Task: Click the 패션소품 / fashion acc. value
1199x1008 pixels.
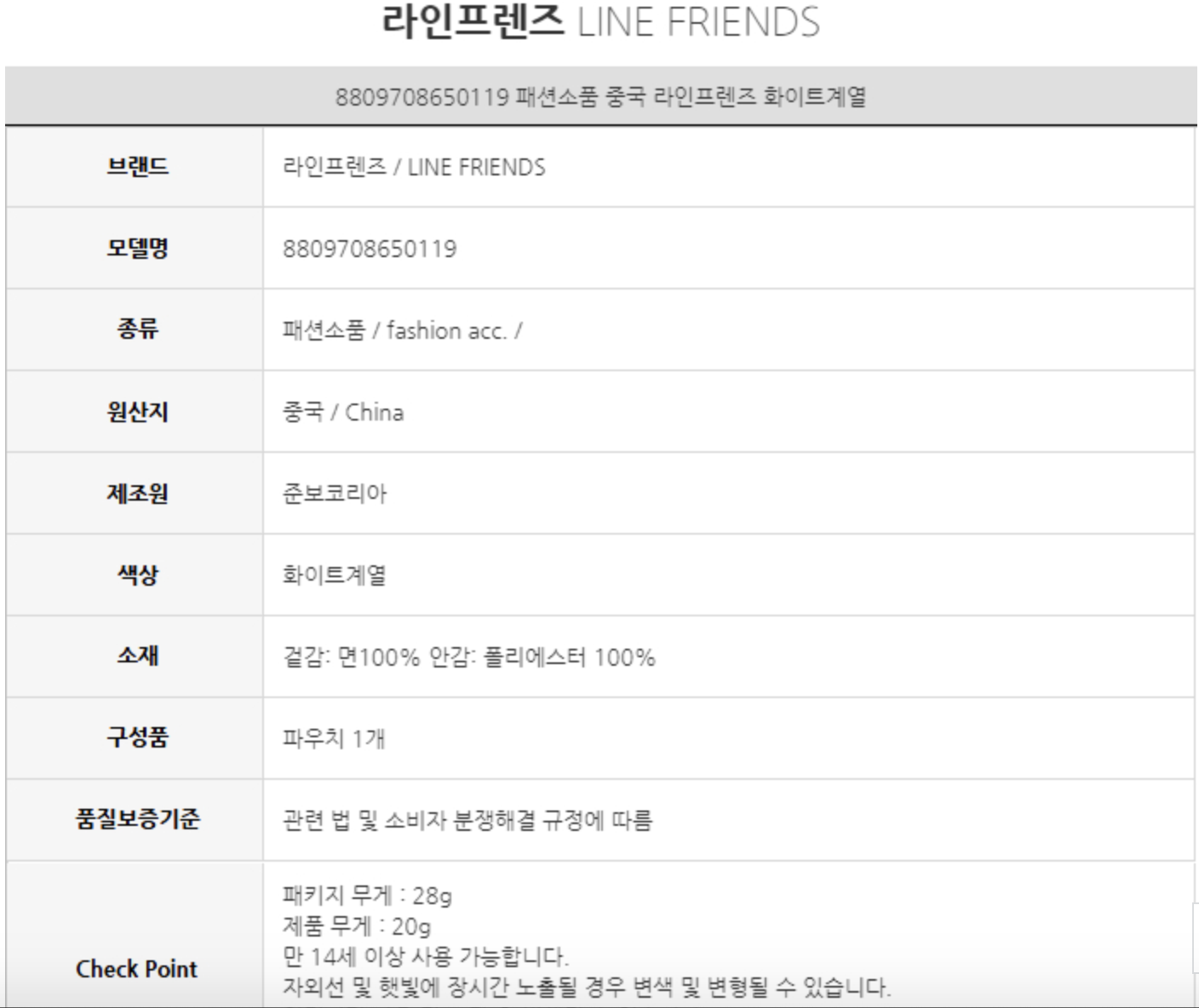Action: (402, 330)
